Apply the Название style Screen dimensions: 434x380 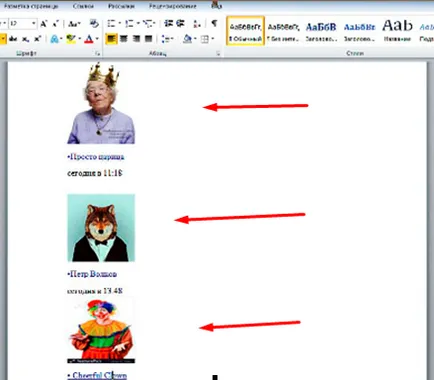point(397,31)
